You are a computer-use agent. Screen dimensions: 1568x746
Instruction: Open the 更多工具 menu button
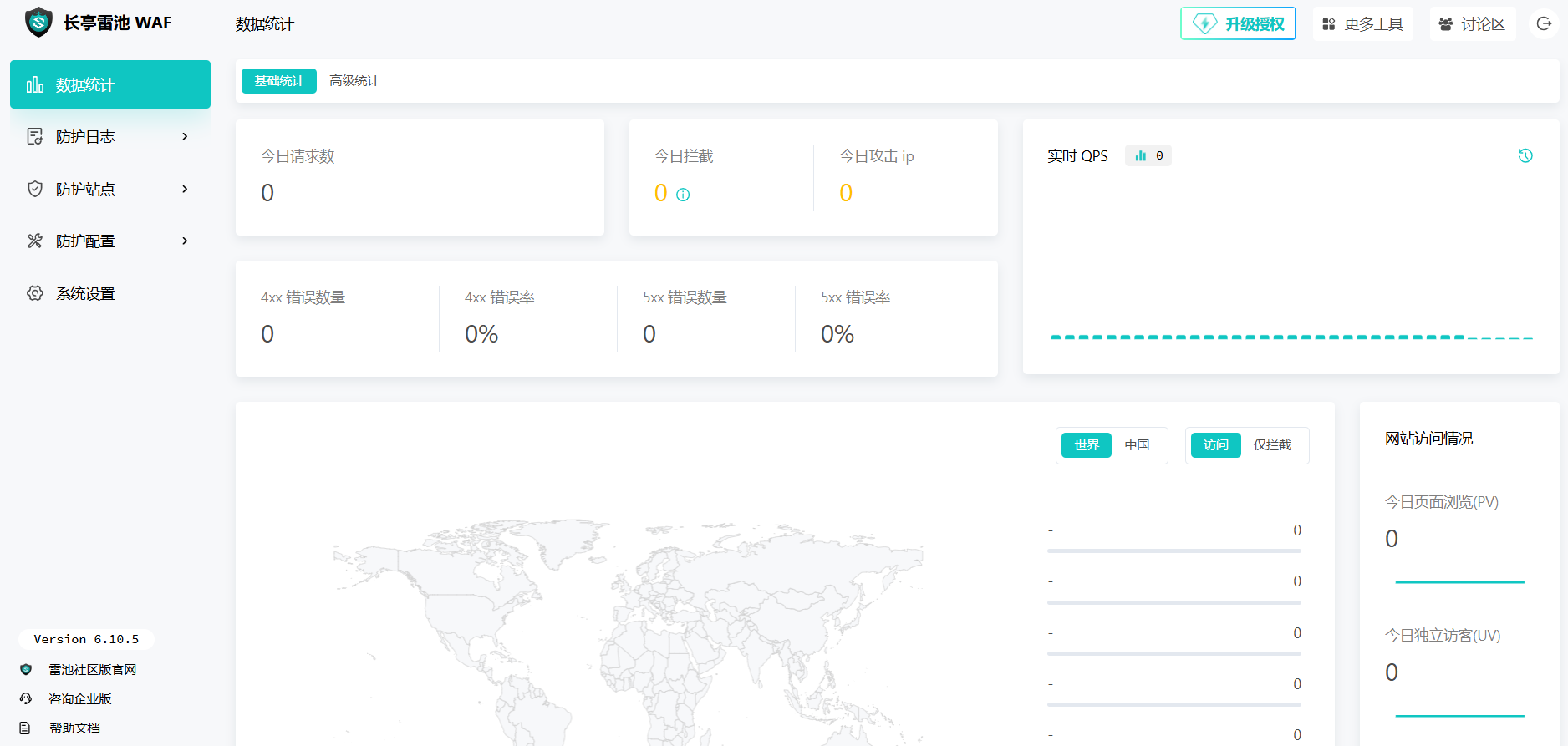(1362, 23)
